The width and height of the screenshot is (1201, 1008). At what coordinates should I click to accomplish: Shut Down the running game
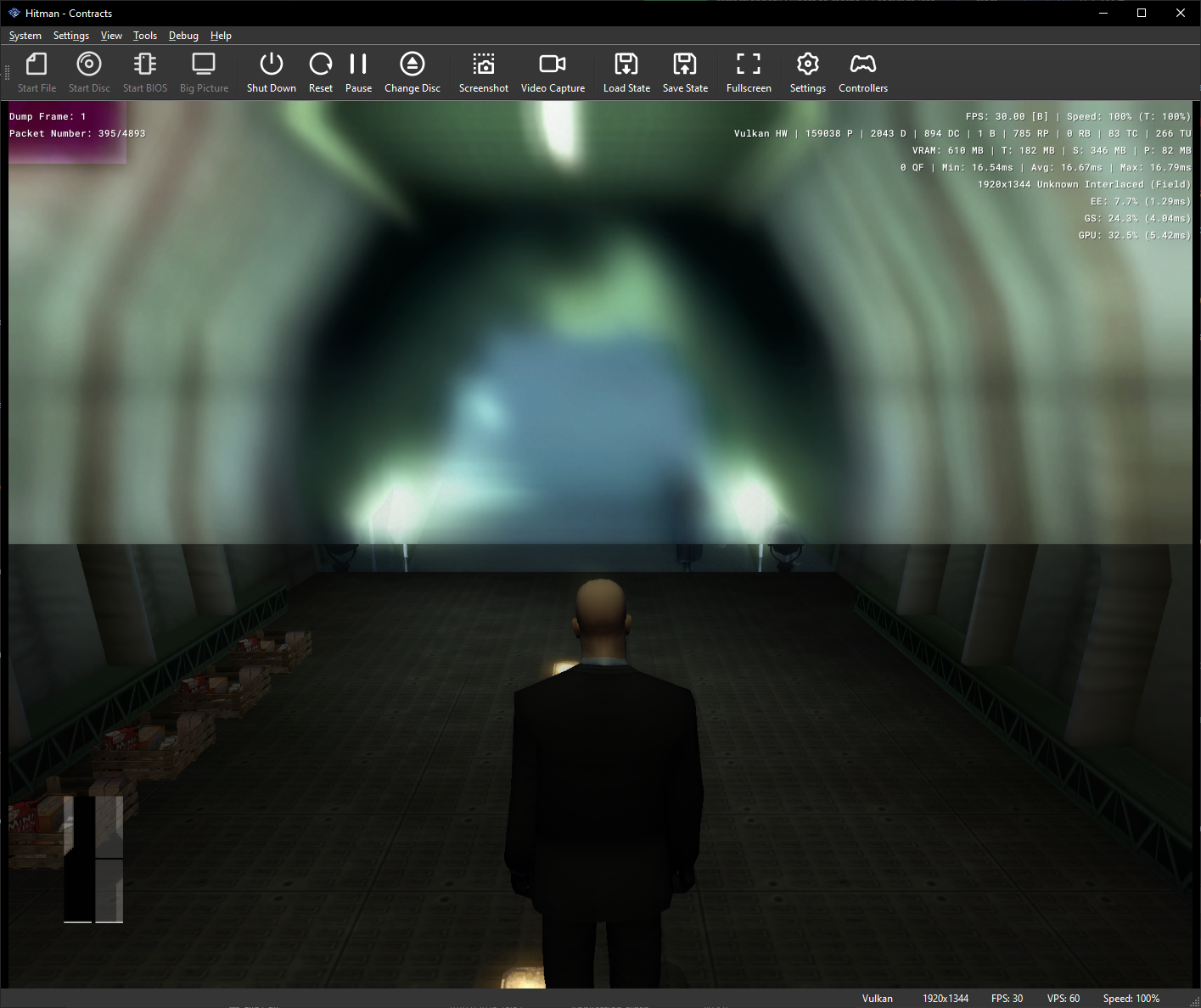tap(272, 73)
